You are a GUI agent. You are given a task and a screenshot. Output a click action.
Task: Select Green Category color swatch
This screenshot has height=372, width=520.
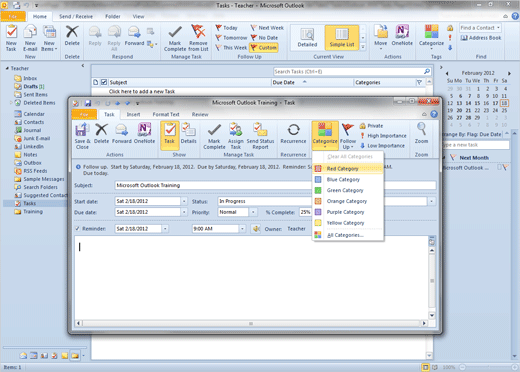318,190
